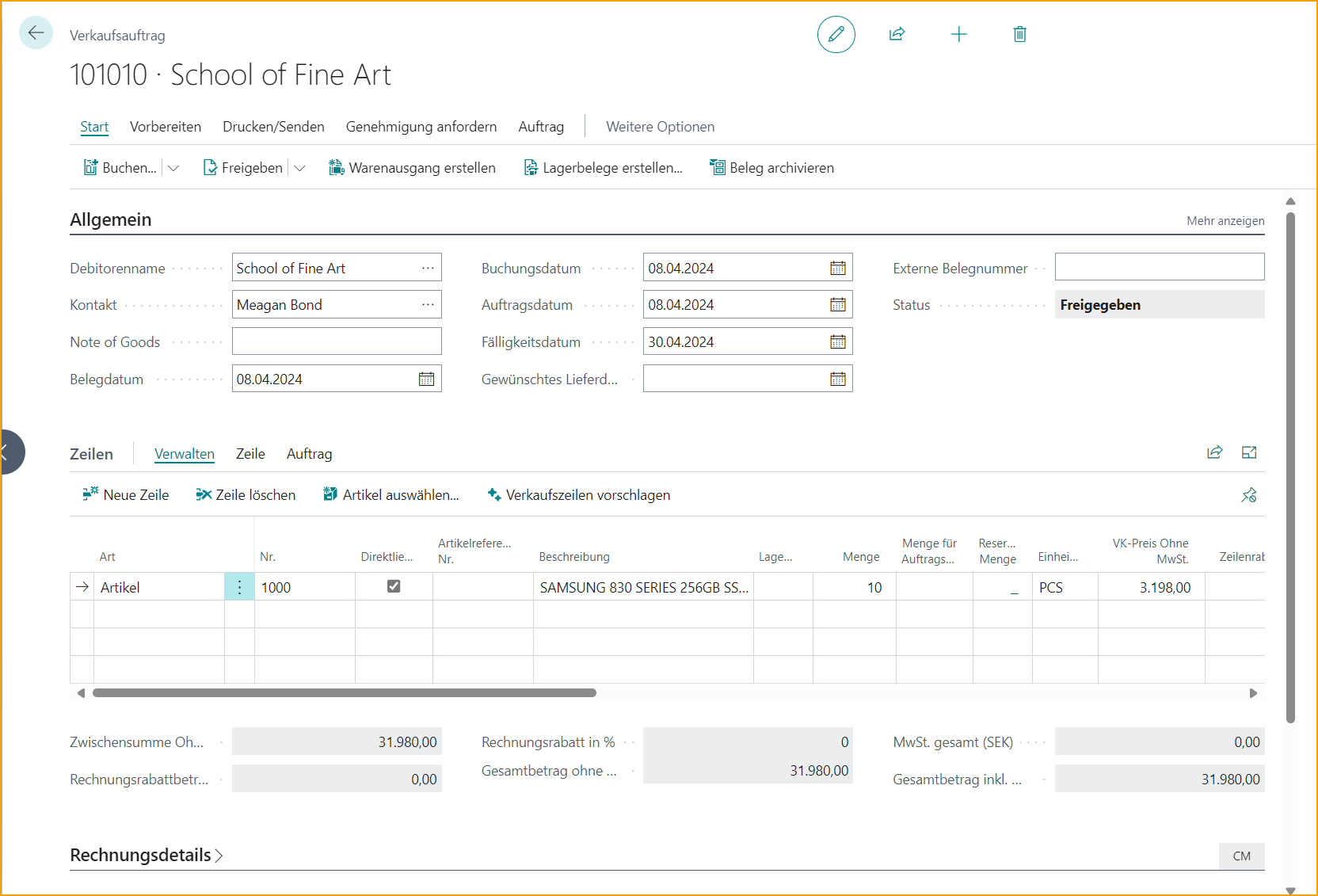Open the Freigeben dropdown arrow
This screenshot has width=1318, height=896.
(x=299, y=168)
